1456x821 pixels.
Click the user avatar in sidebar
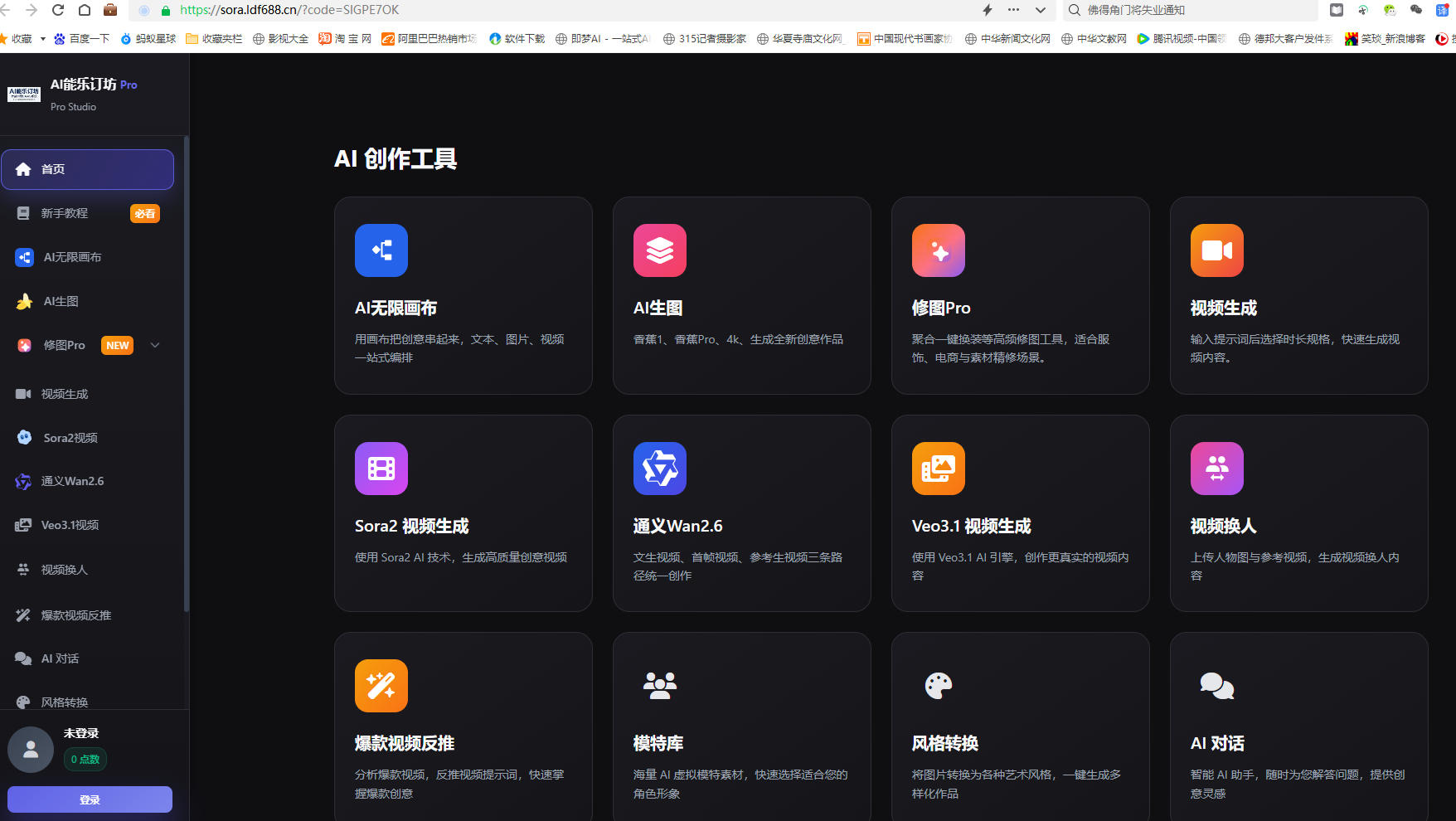pos(31,750)
